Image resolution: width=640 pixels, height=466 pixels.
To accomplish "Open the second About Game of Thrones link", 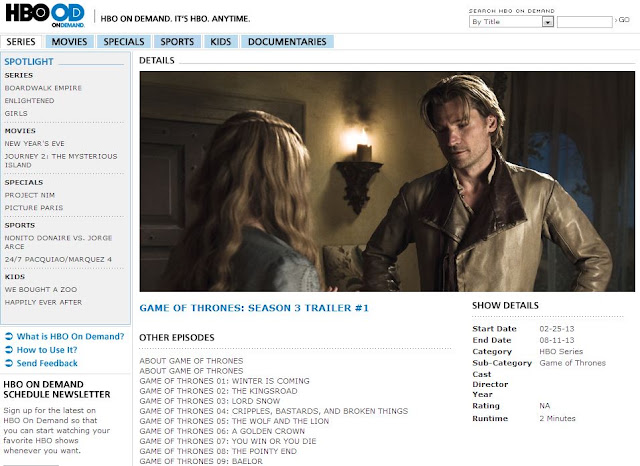I will (191, 371).
